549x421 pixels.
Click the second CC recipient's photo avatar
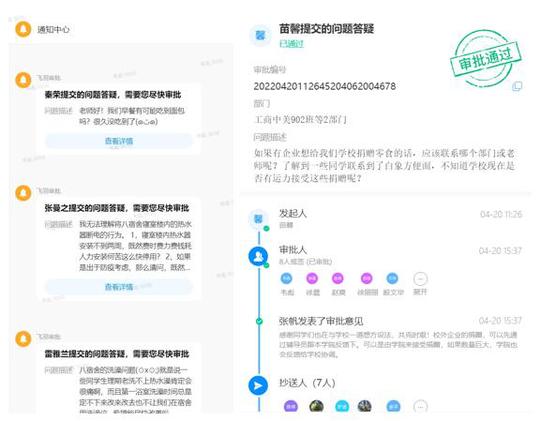pos(316,406)
